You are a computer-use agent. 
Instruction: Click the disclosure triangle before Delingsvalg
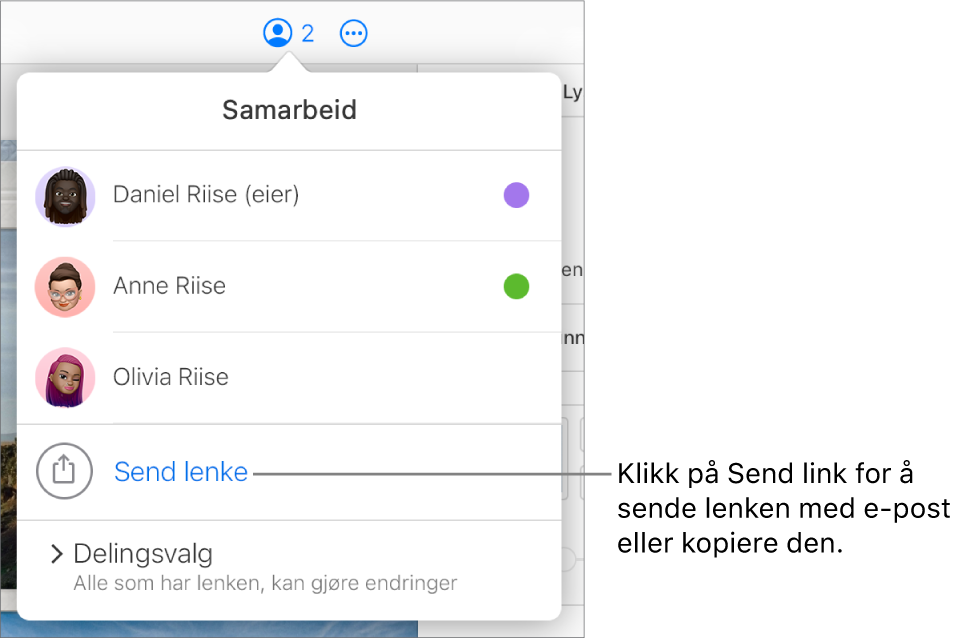[x=55, y=553]
